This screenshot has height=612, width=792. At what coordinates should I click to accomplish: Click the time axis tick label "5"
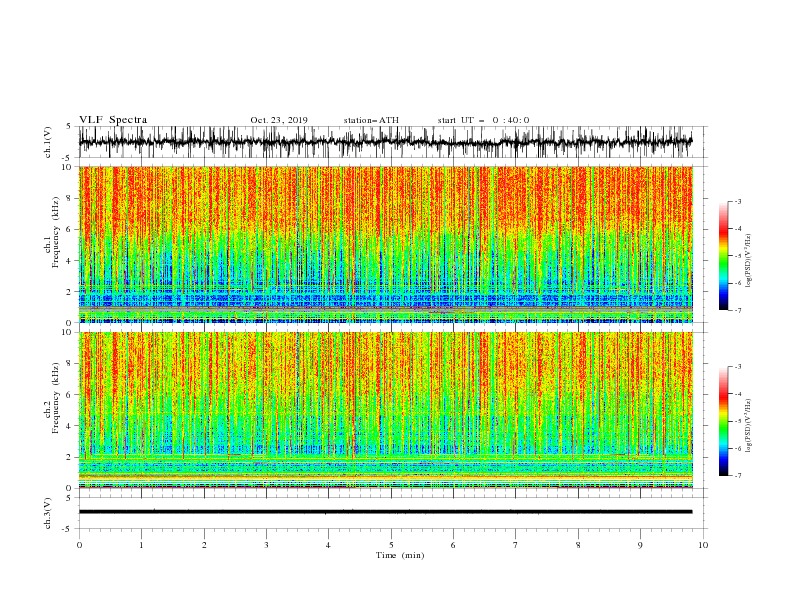pyautogui.click(x=391, y=545)
